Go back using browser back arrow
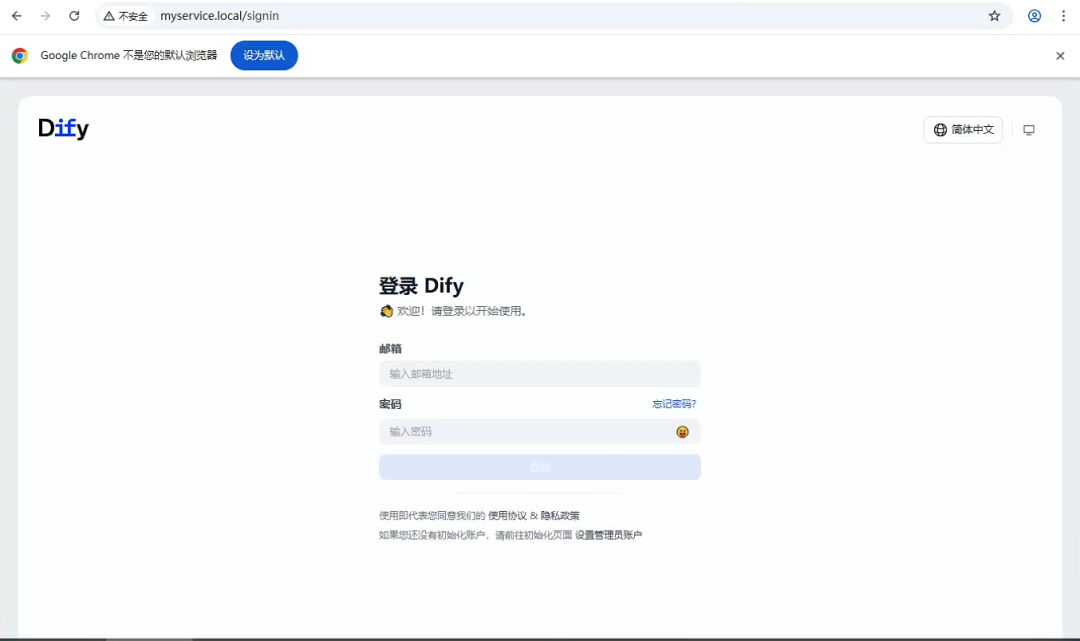Image resolution: width=1080 pixels, height=641 pixels. 17,16
